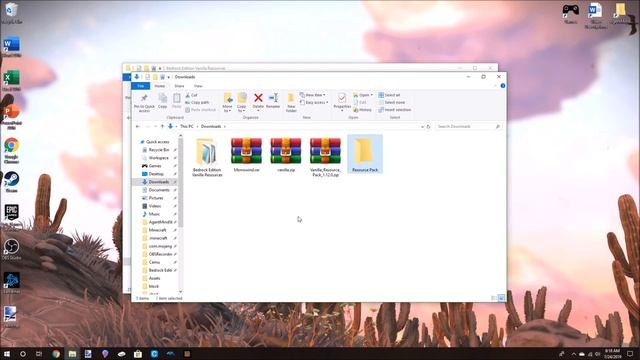Click the Up one level arrow
The height and width of the screenshot is (360, 640).
pos(162,127)
